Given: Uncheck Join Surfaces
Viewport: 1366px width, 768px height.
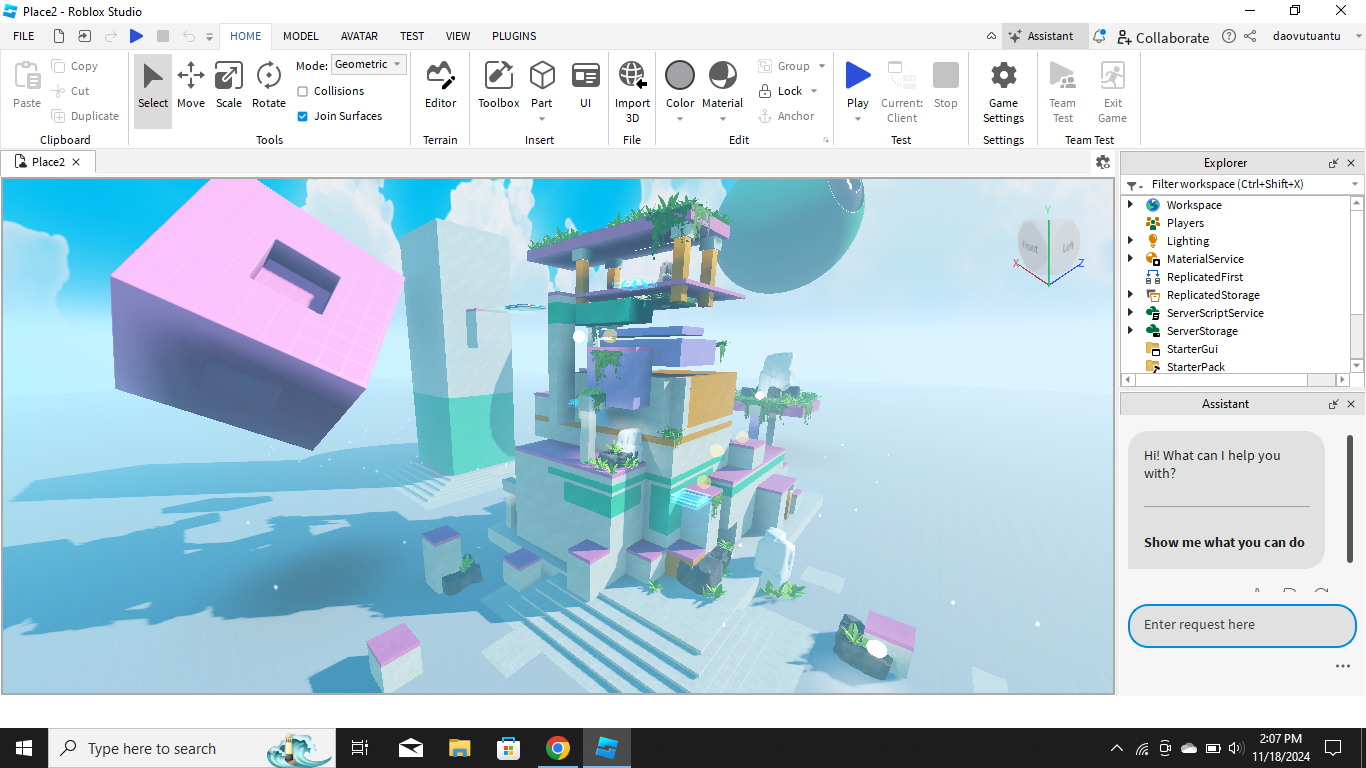Looking at the screenshot, I should pos(303,116).
